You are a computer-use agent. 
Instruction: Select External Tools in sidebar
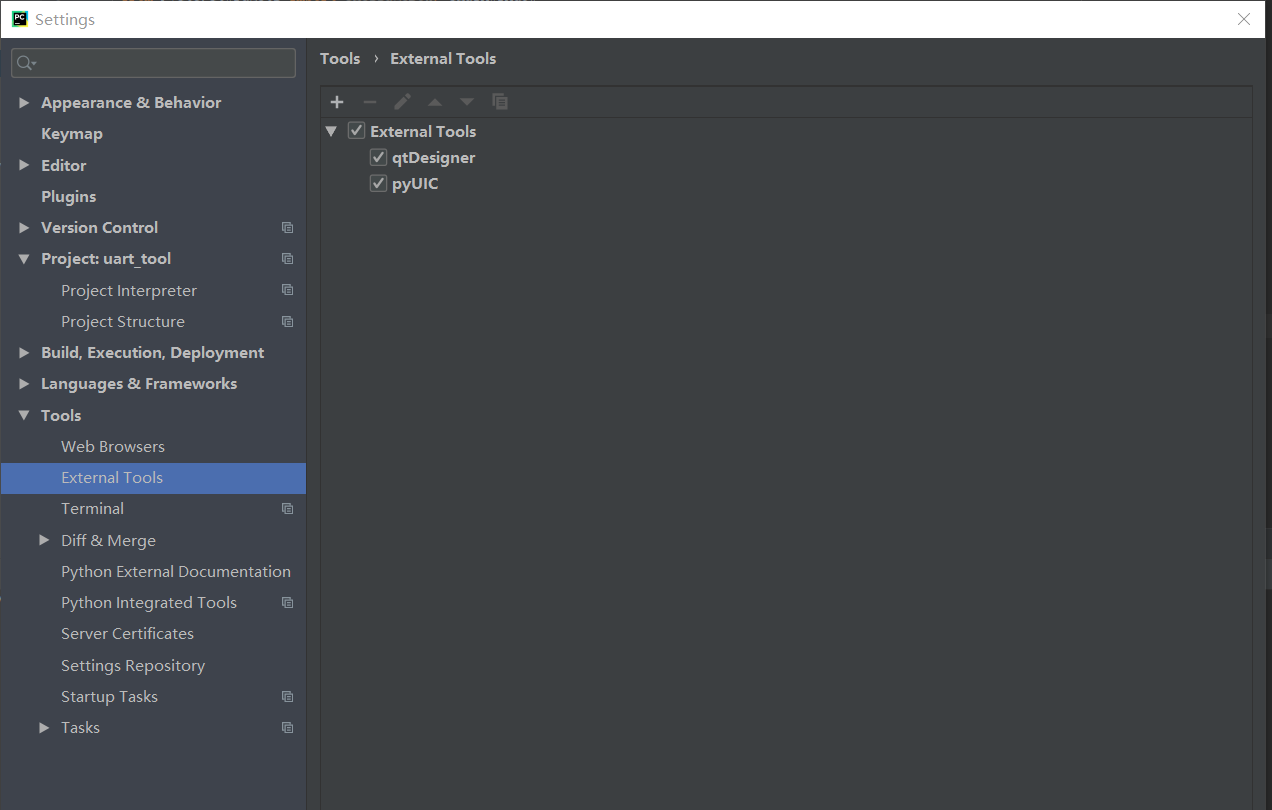(153, 478)
